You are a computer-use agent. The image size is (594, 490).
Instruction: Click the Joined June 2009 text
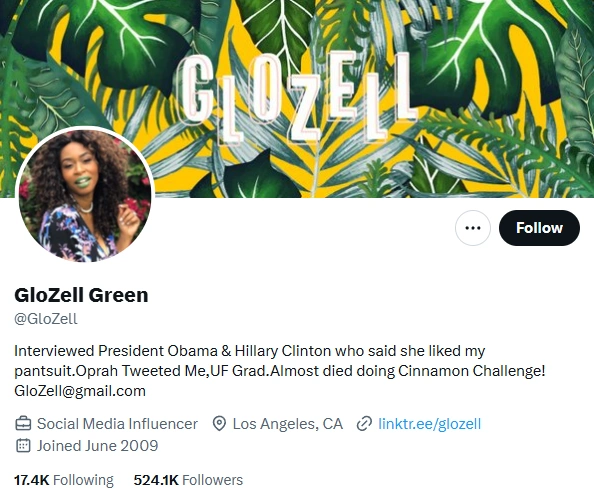(x=97, y=446)
